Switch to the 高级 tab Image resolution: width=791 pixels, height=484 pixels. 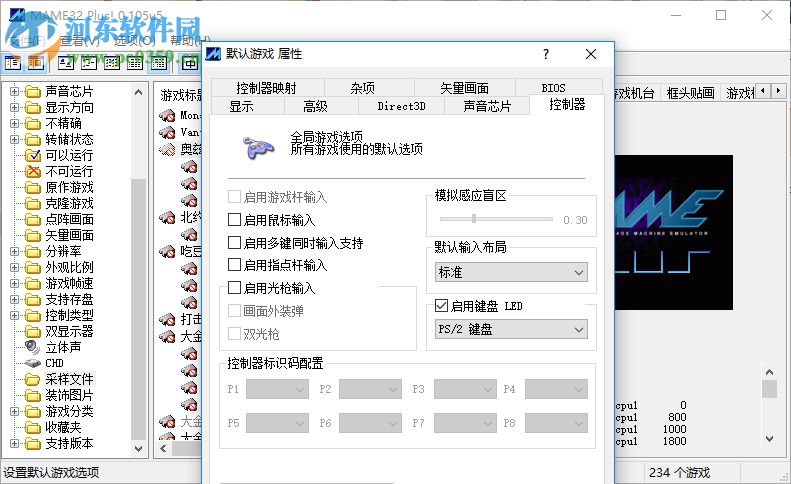click(321, 106)
